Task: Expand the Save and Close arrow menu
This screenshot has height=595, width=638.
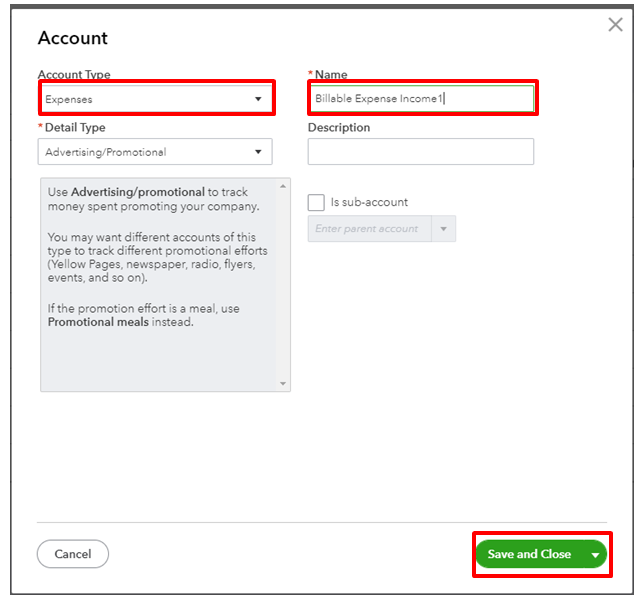Action: click(x=596, y=554)
